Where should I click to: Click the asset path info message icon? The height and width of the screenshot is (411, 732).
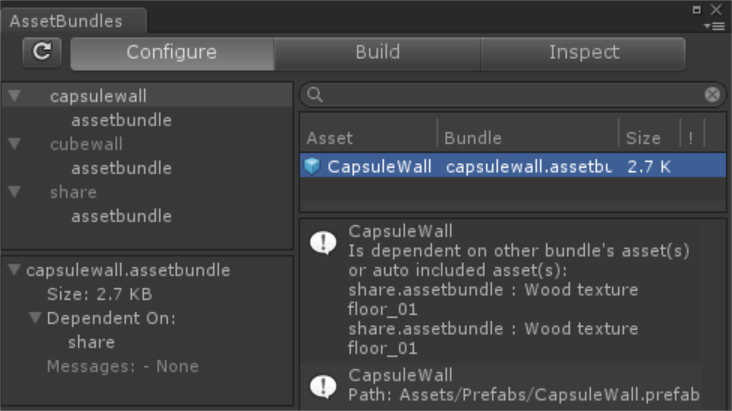323,385
